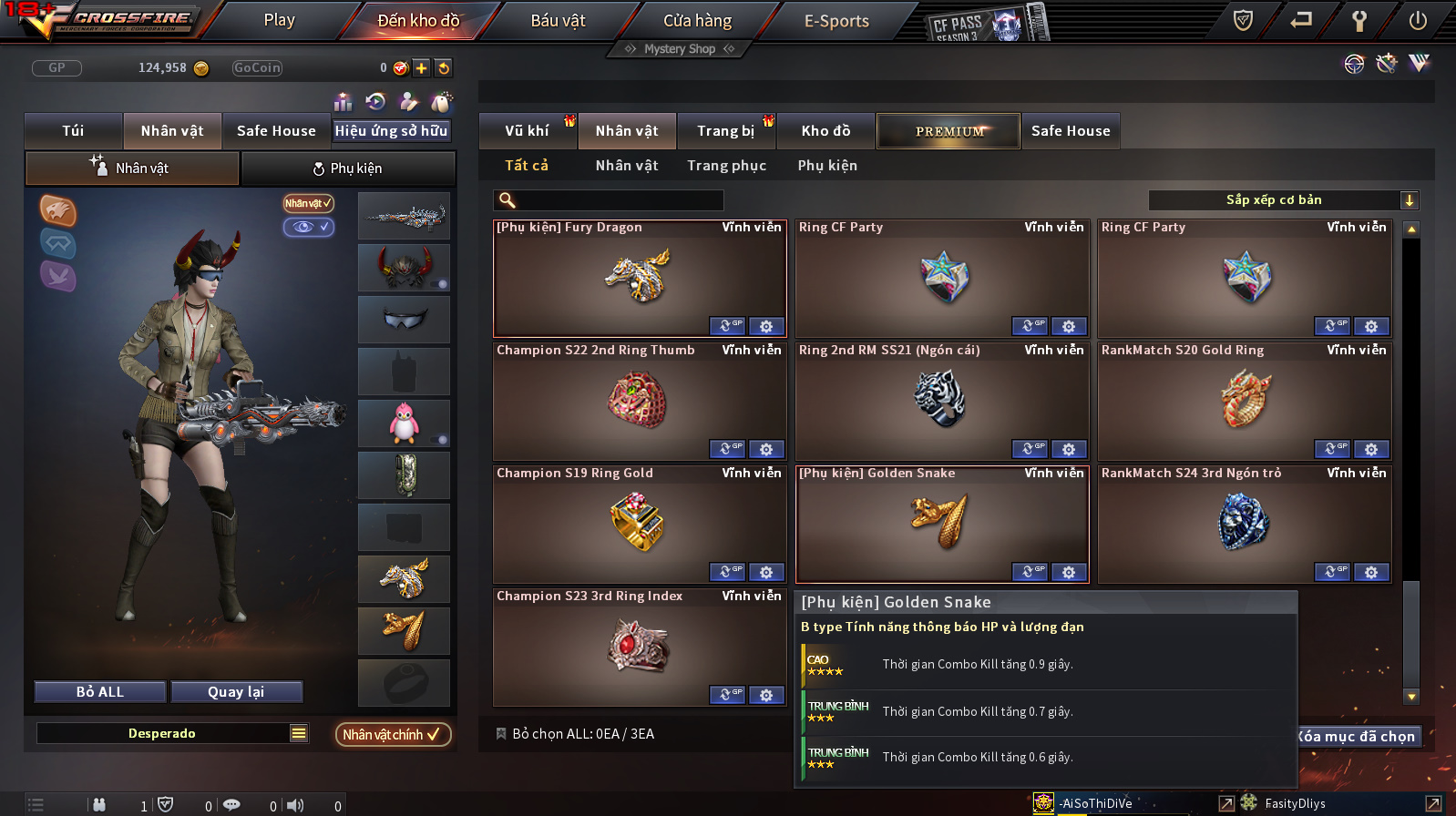
Task: Click the power quit icon
Action: click(1418, 20)
